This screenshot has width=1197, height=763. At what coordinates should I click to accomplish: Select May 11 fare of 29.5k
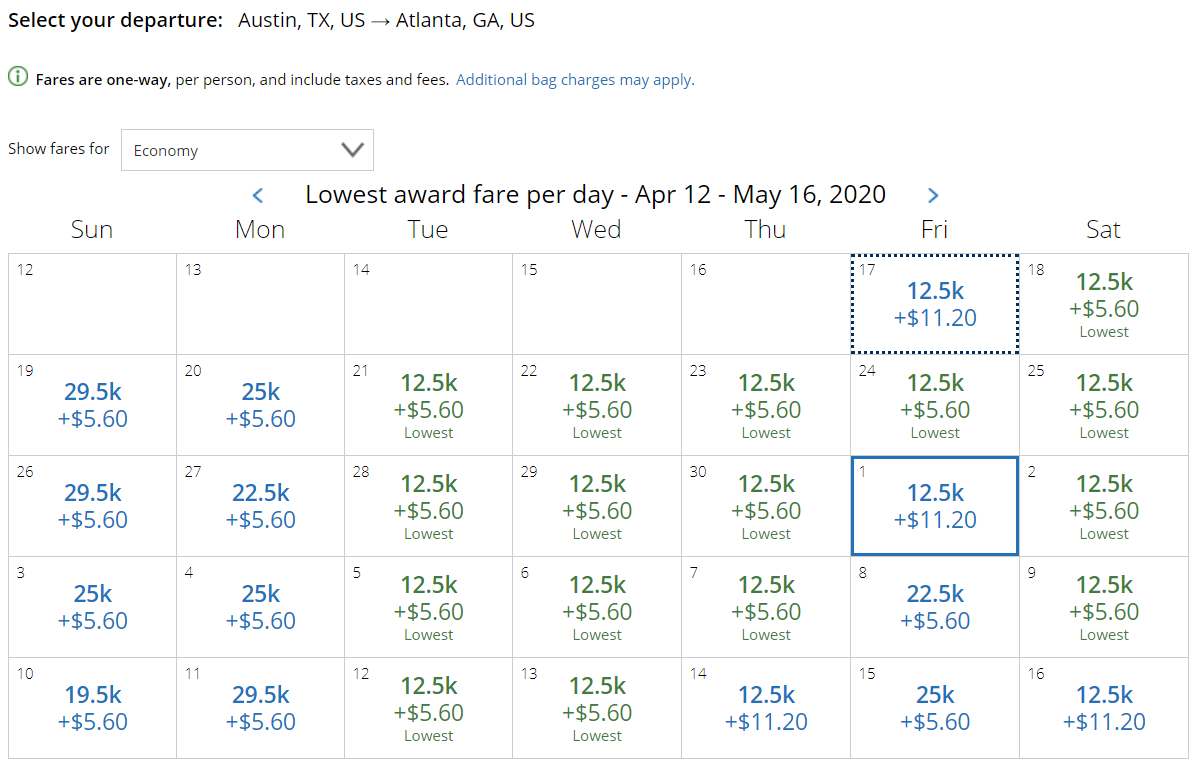(x=260, y=708)
